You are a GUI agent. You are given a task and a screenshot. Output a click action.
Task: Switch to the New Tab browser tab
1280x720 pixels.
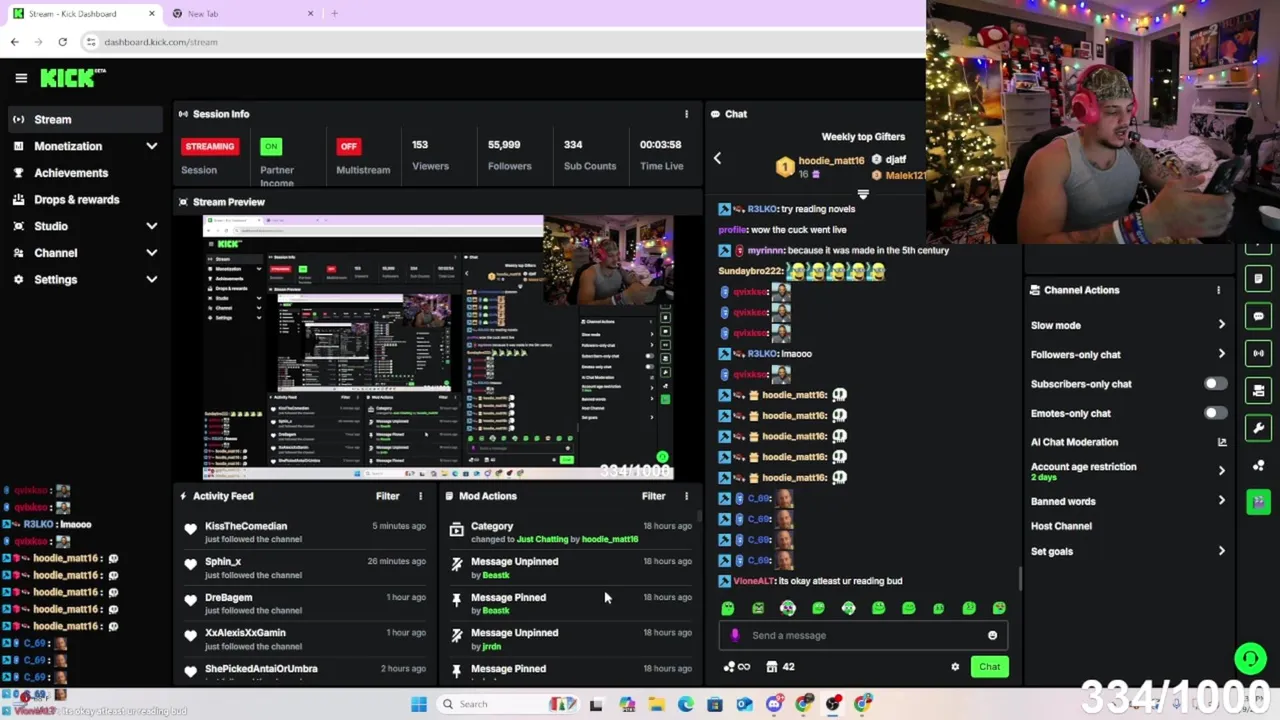coord(242,14)
